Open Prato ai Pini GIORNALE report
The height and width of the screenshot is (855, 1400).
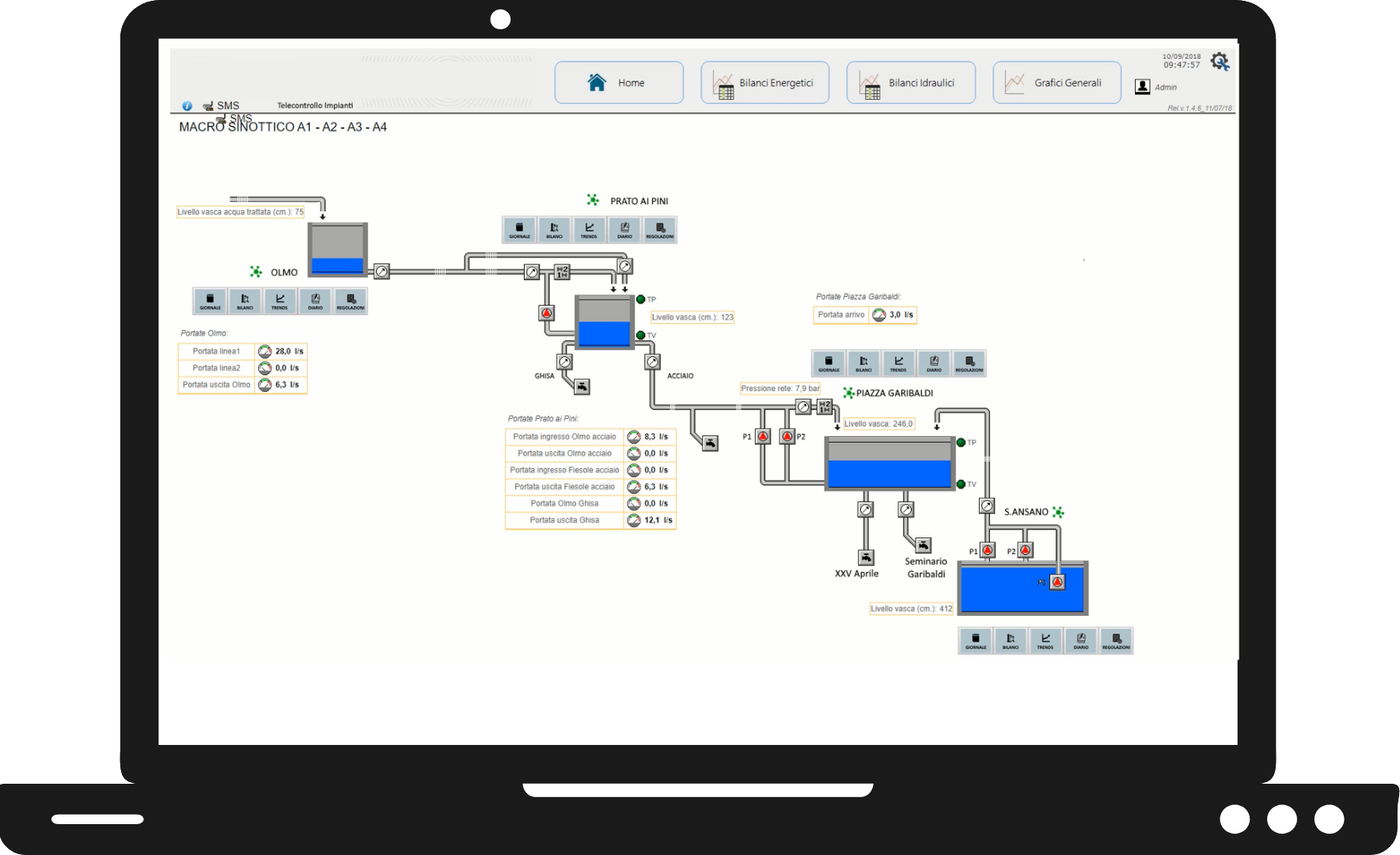pyautogui.click(x=520, y=230)
